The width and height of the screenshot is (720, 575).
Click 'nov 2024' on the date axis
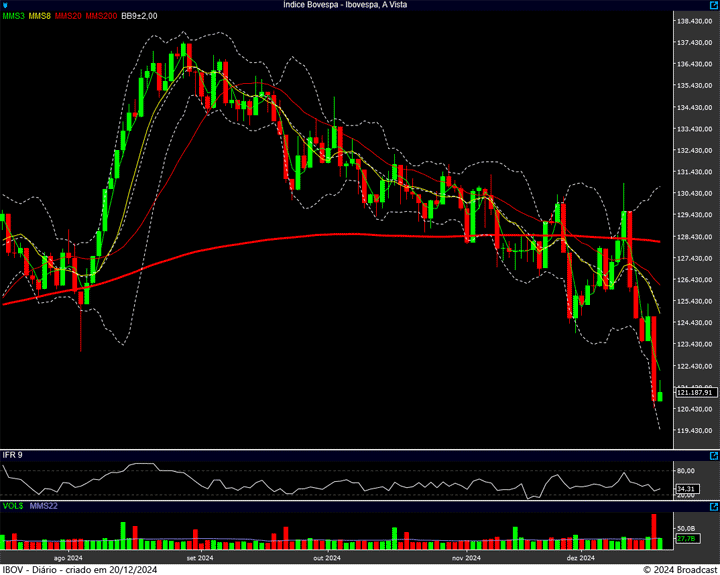466,557
